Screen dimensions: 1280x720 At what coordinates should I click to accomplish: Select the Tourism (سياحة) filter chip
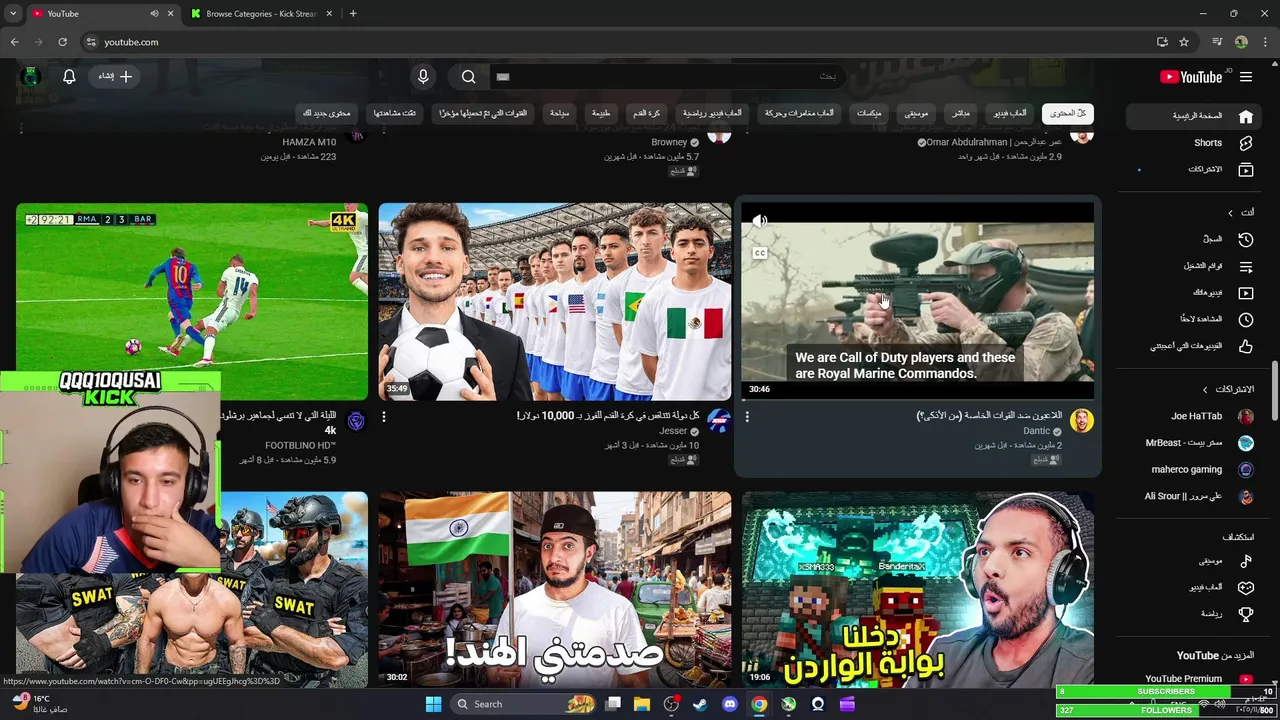[x=559, y=113]
